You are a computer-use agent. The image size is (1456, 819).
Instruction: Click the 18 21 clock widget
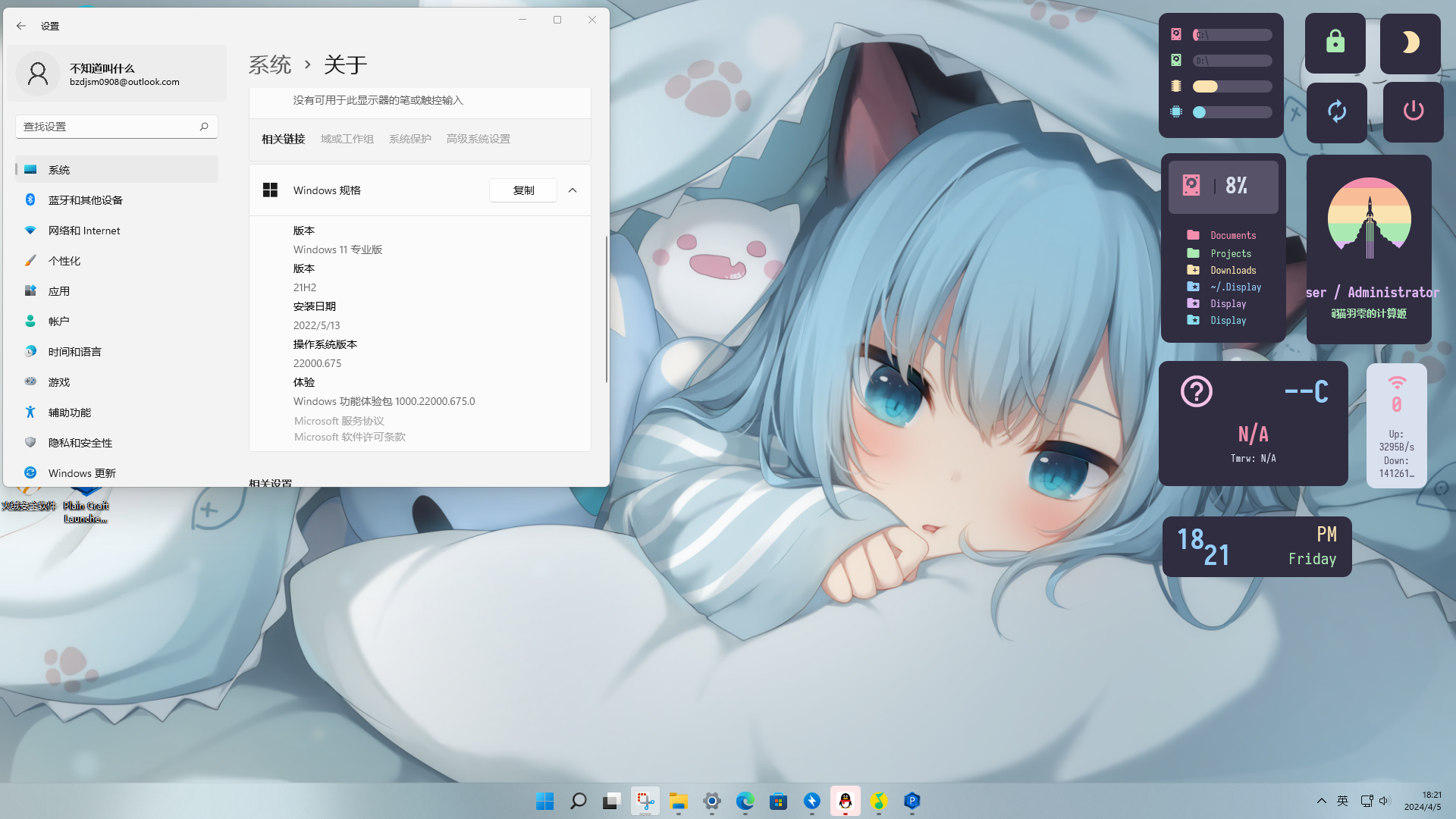point(1257,547)
